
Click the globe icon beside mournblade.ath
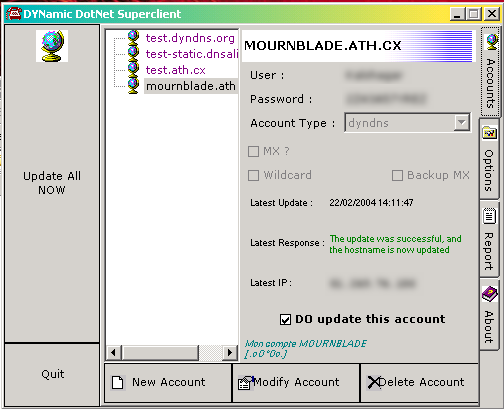tap(133, 85)
